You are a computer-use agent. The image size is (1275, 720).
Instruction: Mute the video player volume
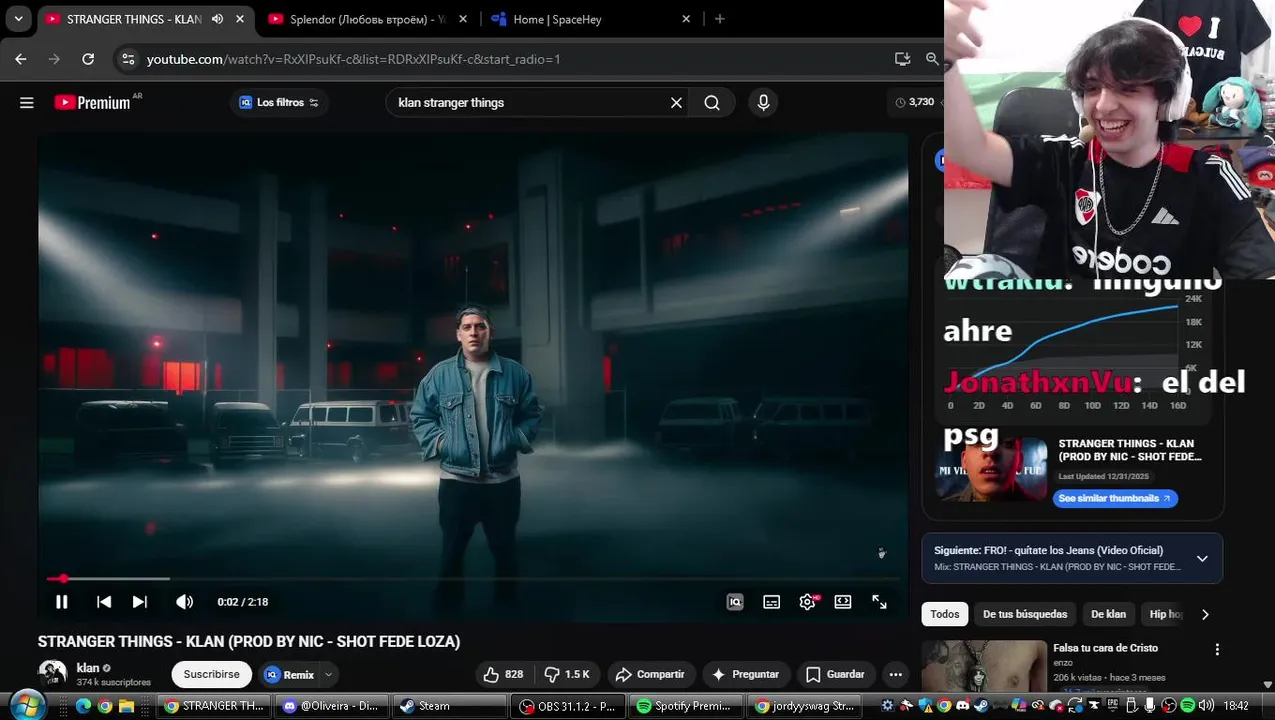pos(184,602)
